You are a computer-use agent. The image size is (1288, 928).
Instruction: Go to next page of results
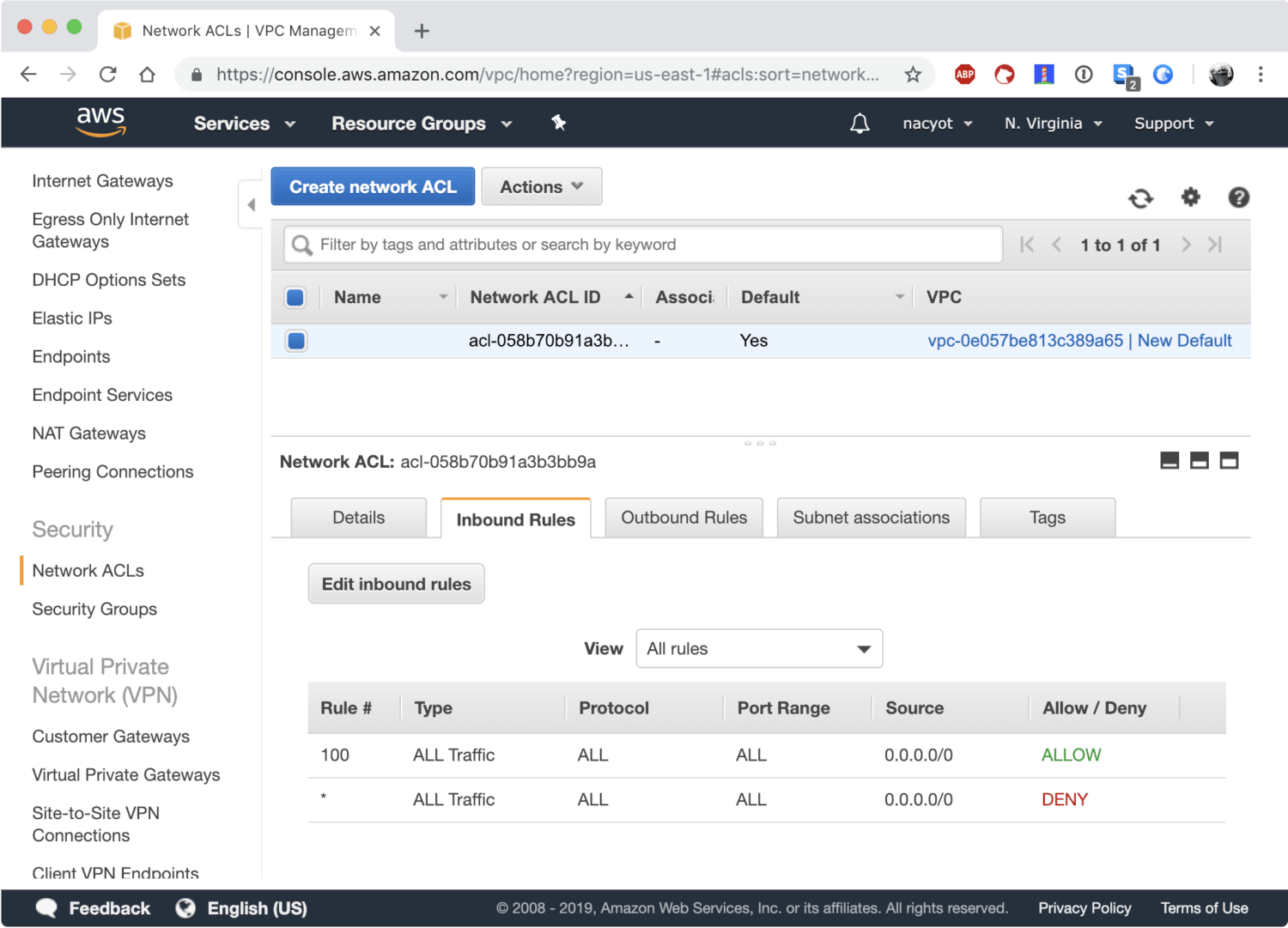pos(1186,245)
